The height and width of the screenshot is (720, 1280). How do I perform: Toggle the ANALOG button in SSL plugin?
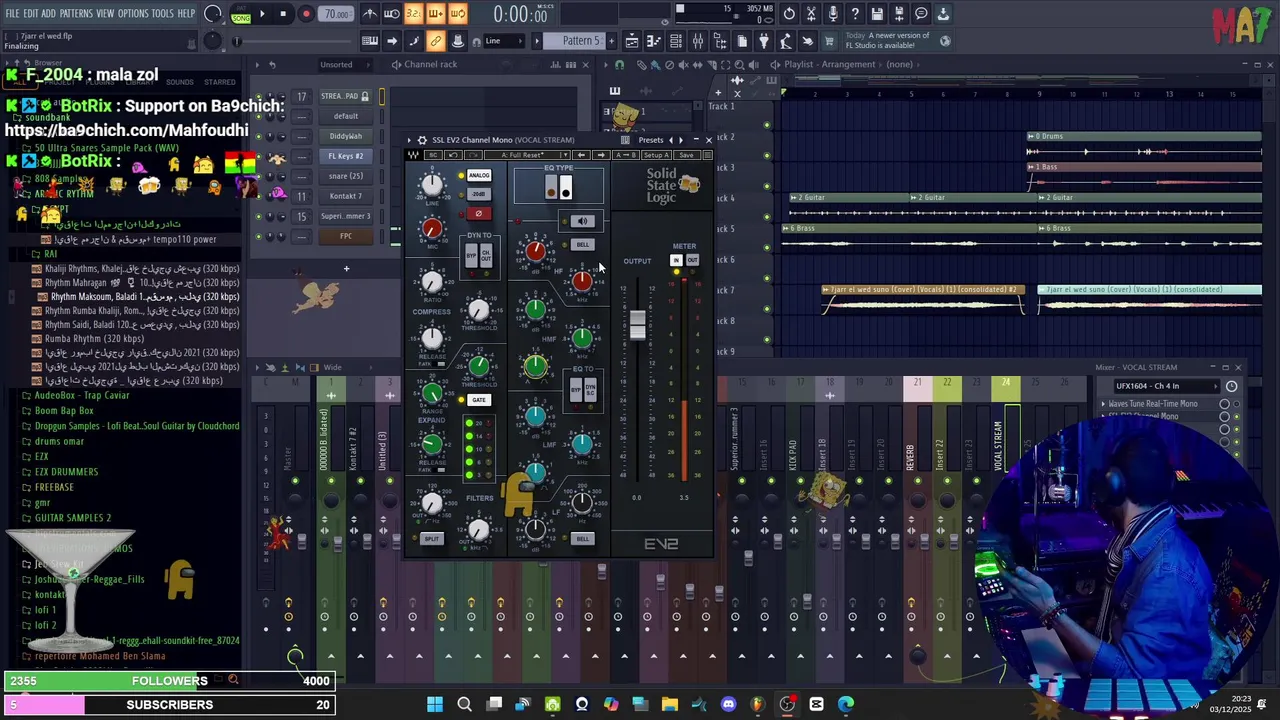coord(479,176)
